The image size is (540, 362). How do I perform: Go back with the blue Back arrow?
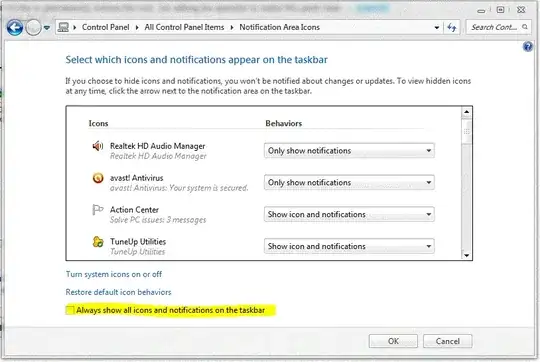(x=15, y=28)
